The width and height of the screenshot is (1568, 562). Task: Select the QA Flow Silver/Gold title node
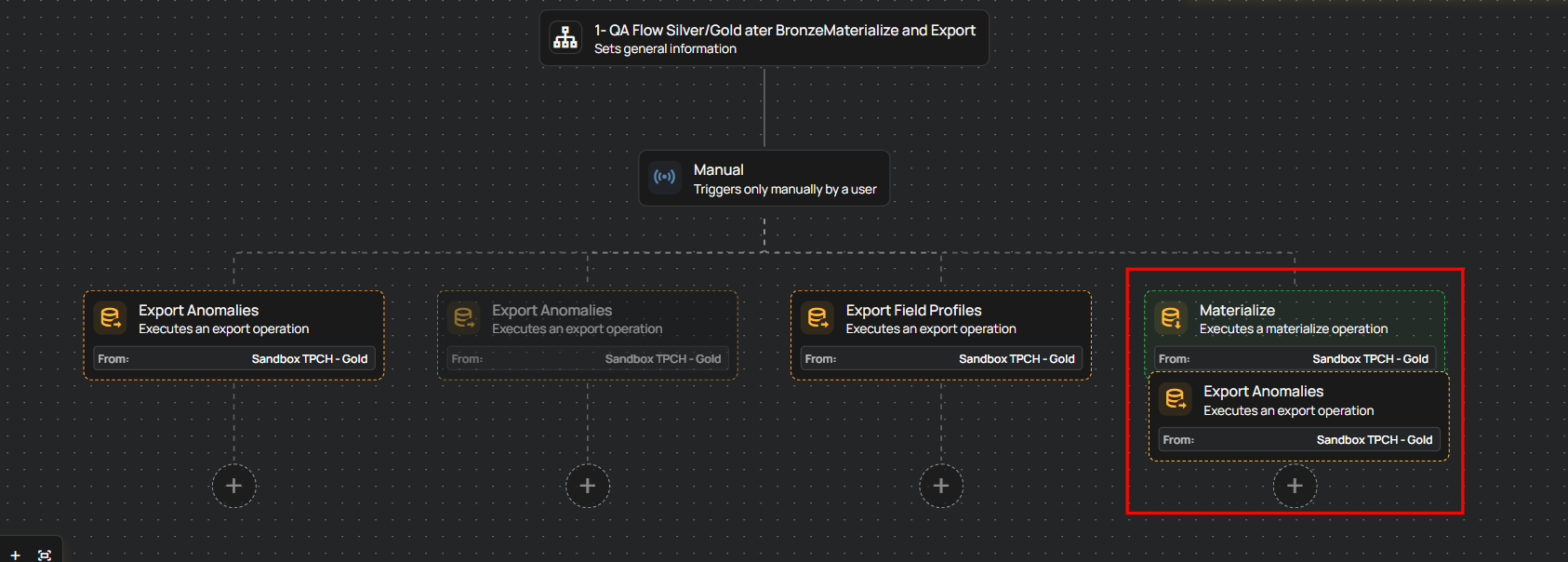coord(784,31)
